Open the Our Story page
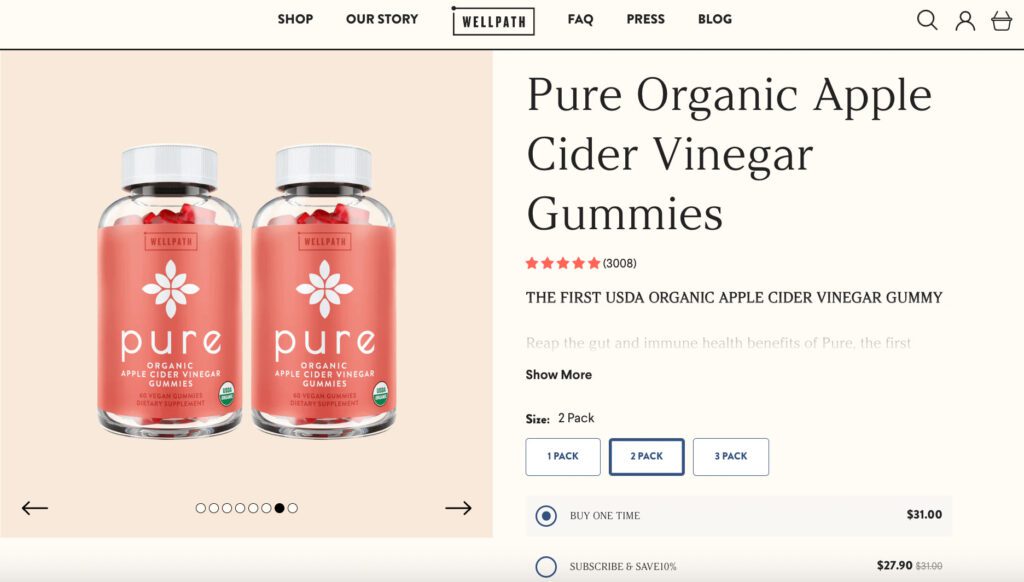The height and width of the screenshot is (582, 1024). 382,19
